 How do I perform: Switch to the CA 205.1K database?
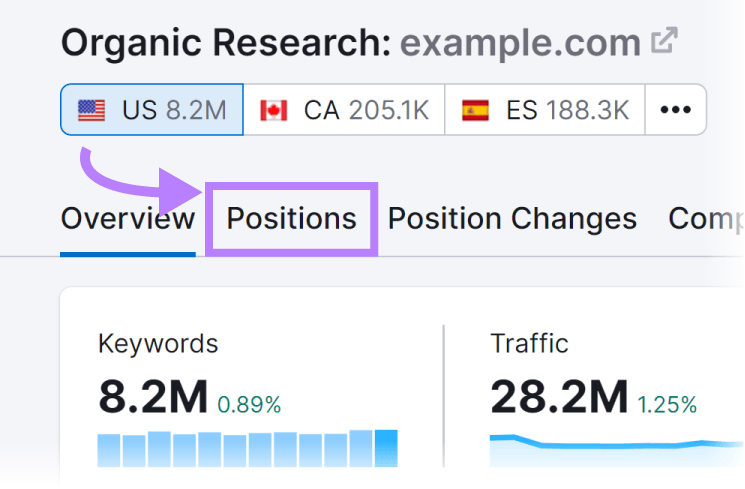[344, 110]
